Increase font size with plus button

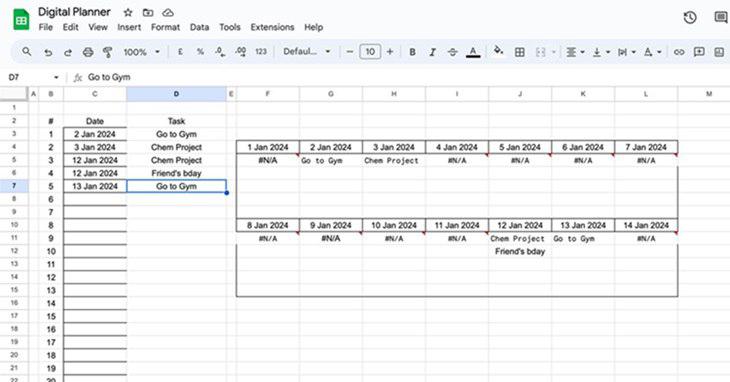[x=390, y=52]
